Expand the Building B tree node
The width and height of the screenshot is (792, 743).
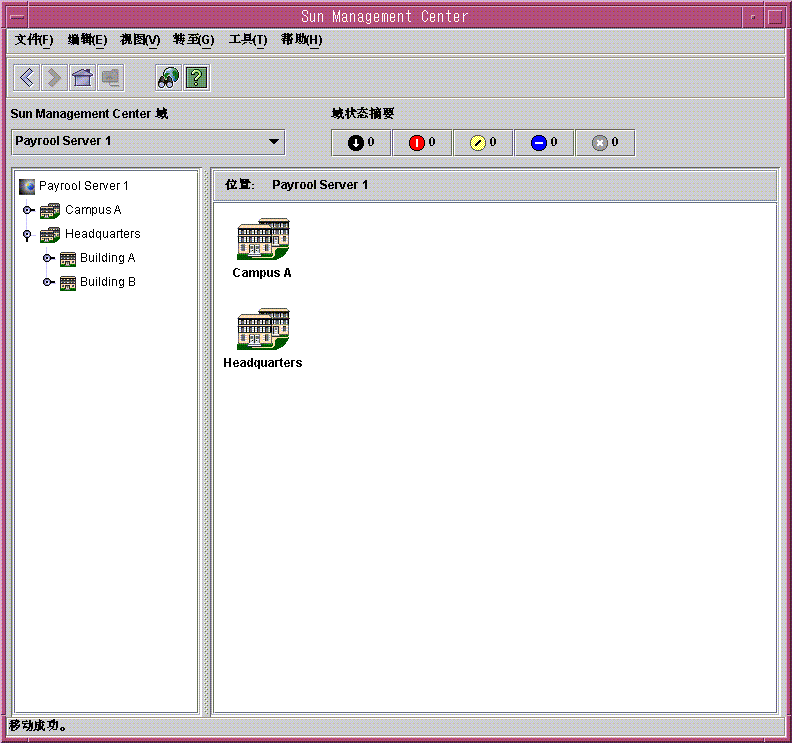pyautogui.click(x=48, y=282)
